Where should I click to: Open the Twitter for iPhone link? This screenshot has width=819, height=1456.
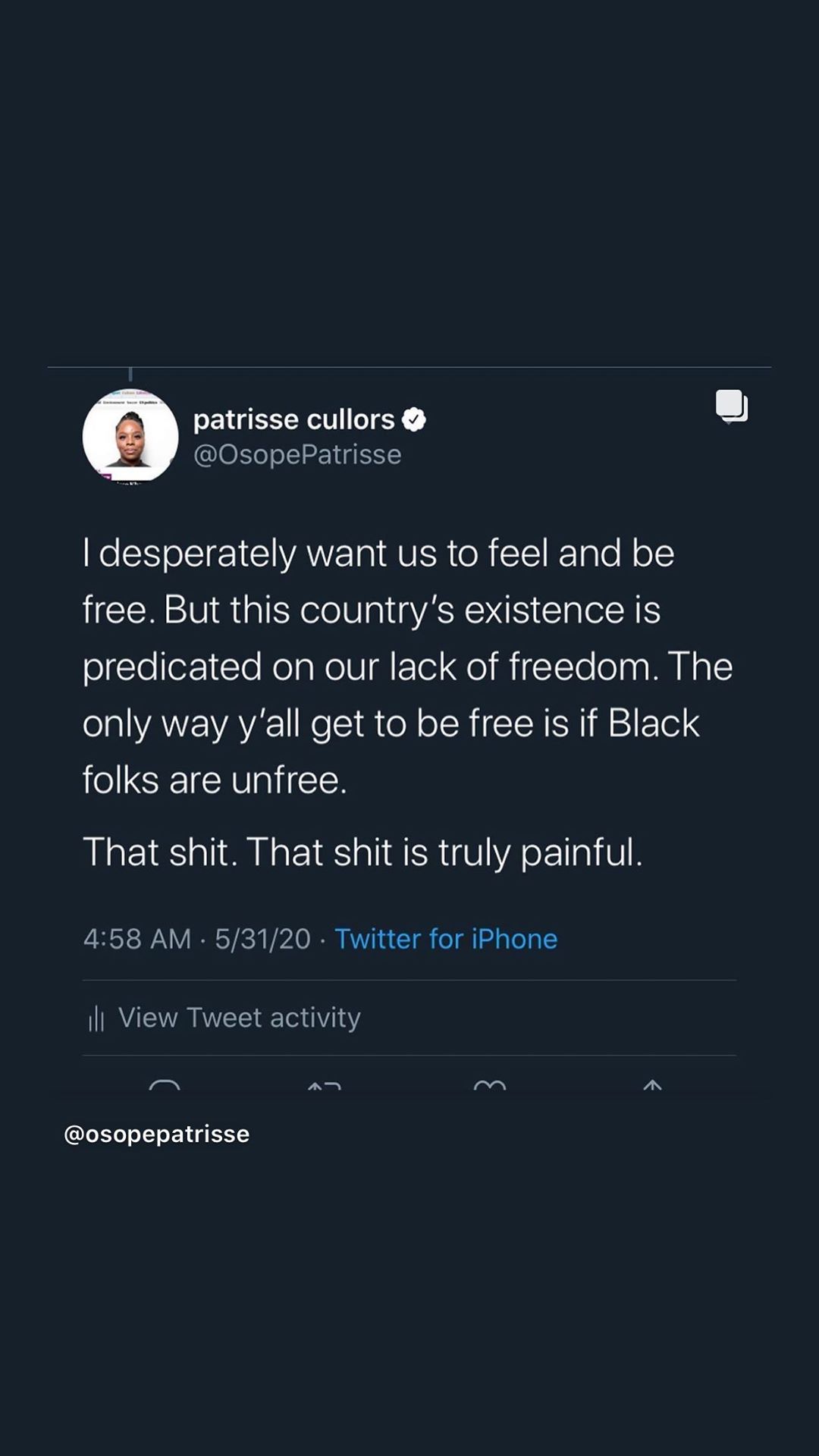[446, 939]
